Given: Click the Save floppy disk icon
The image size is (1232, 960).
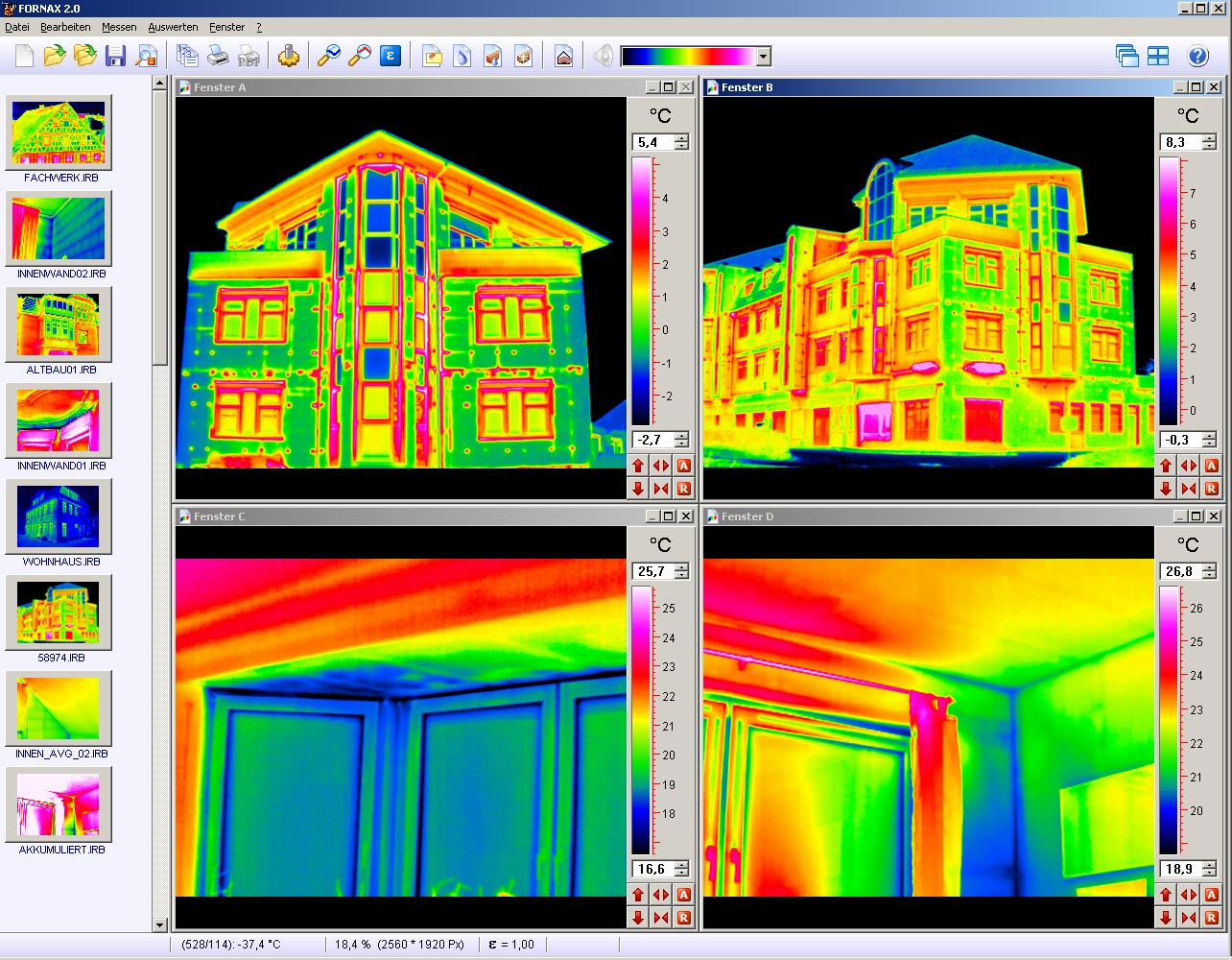Looking at the screenshot, I should tap(116, 57).
